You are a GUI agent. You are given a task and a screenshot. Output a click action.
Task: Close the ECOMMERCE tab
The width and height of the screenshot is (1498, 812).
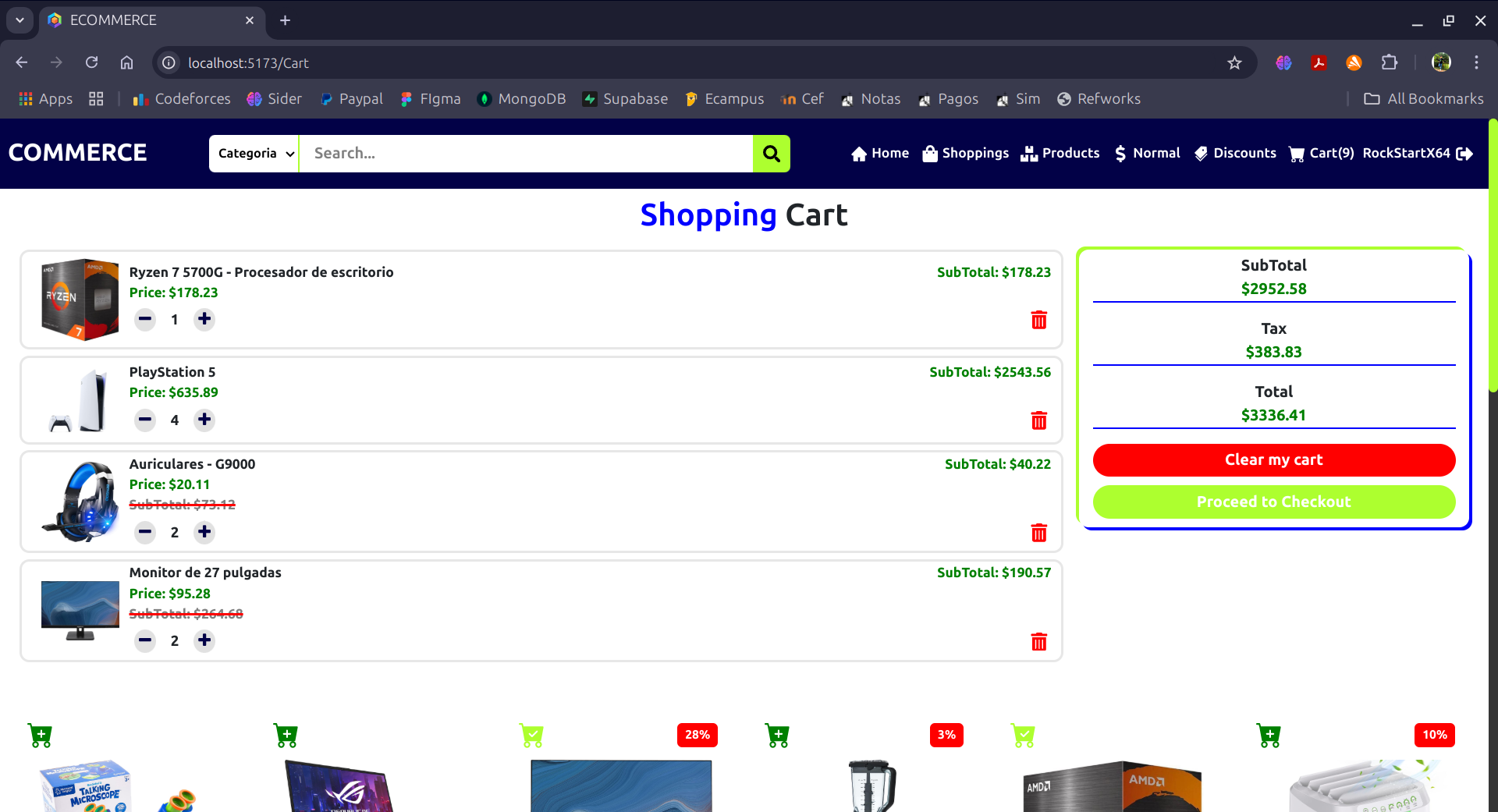pyautogui.click(x=250, y=20)
